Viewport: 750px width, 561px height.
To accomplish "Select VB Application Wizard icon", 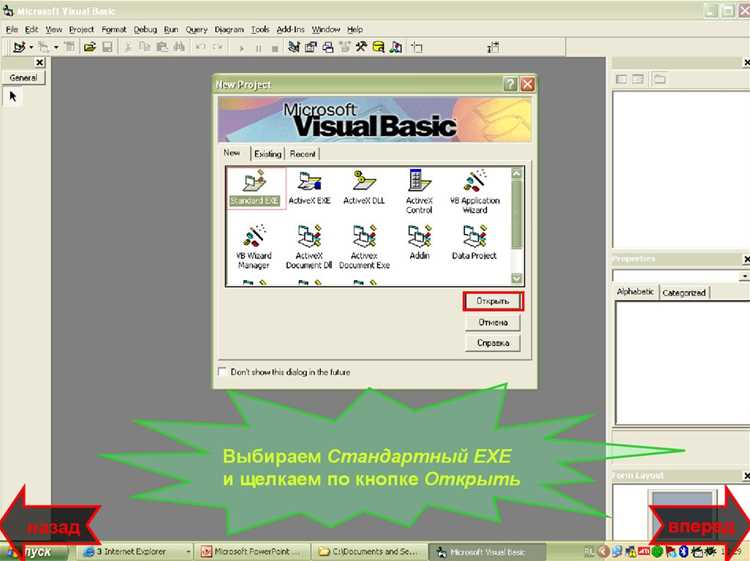I will (475, 191).
